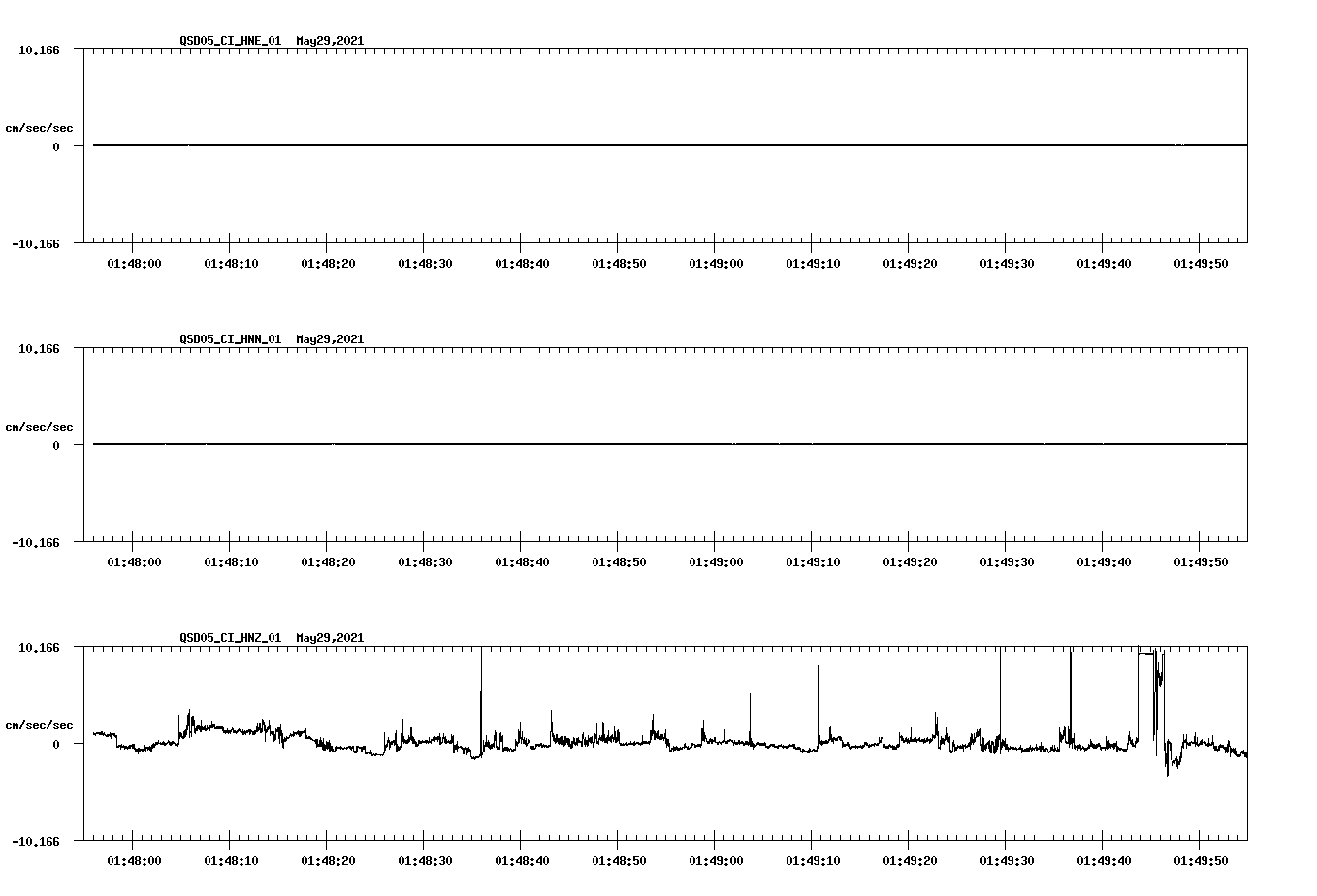Click the 01:49:20 tick label on middle plot

tap(910, 561)
